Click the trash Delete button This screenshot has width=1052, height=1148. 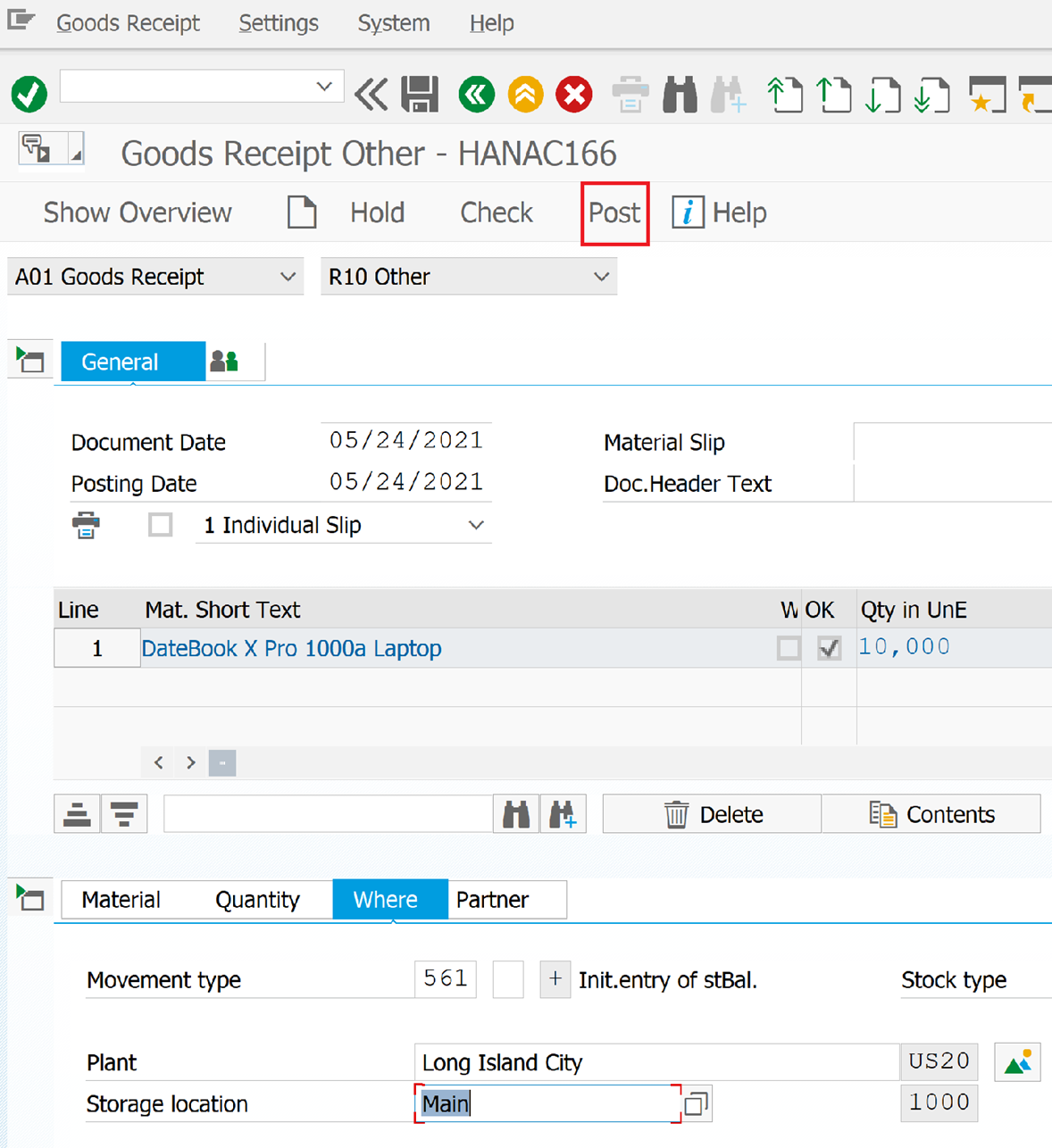pyautogui.click(x=712, y=814)
